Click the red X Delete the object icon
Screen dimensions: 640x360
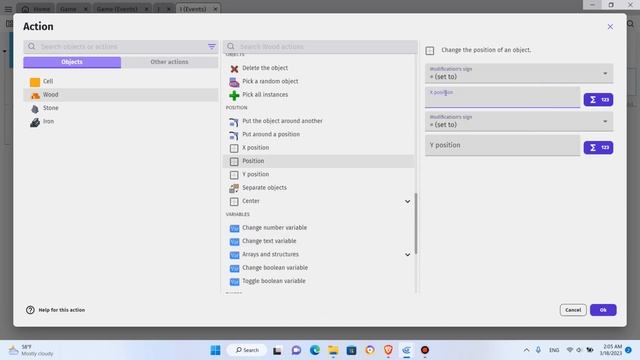pos(234,69)
